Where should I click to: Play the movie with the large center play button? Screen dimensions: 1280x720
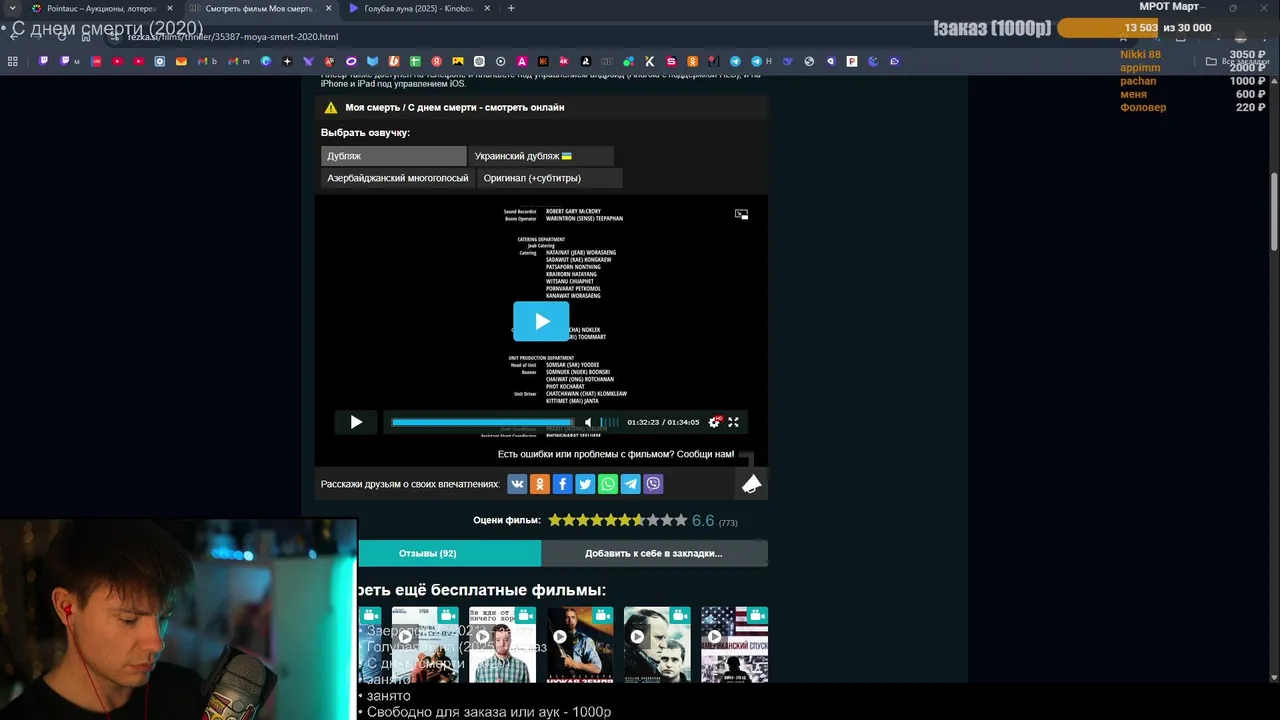[x=541, y=321]
